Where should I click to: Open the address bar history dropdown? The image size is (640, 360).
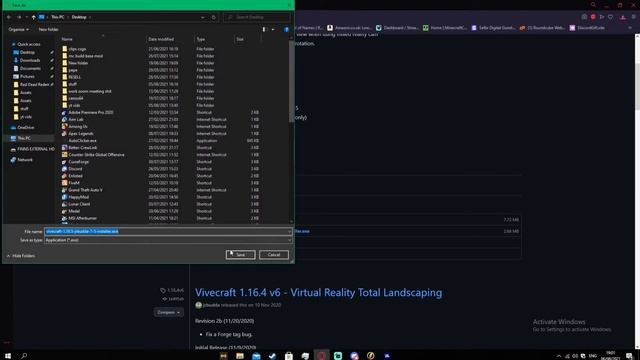pyautogui.click(x=202, y=17)
